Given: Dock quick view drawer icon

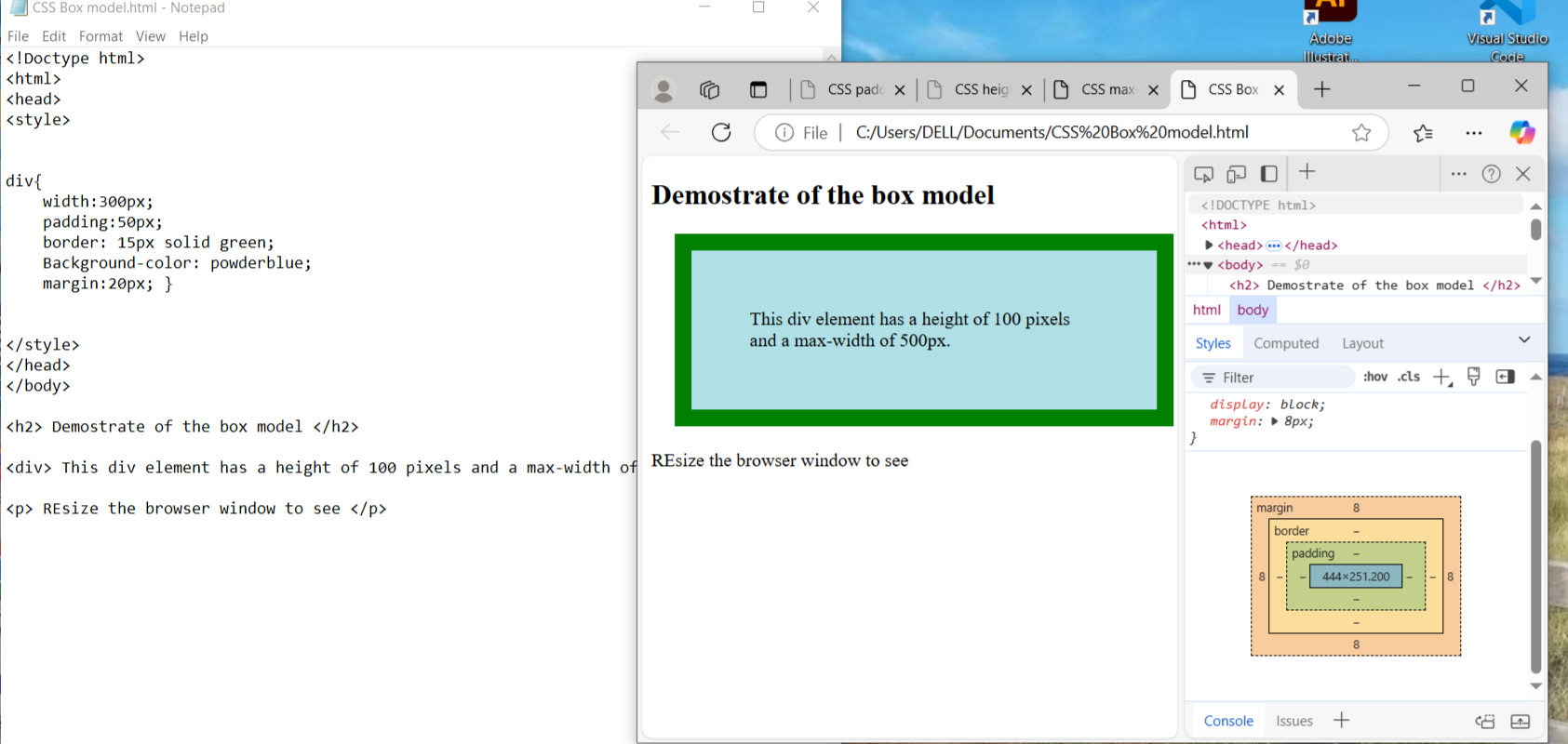Looking at the screenshot, I should tap(1485, 721).
